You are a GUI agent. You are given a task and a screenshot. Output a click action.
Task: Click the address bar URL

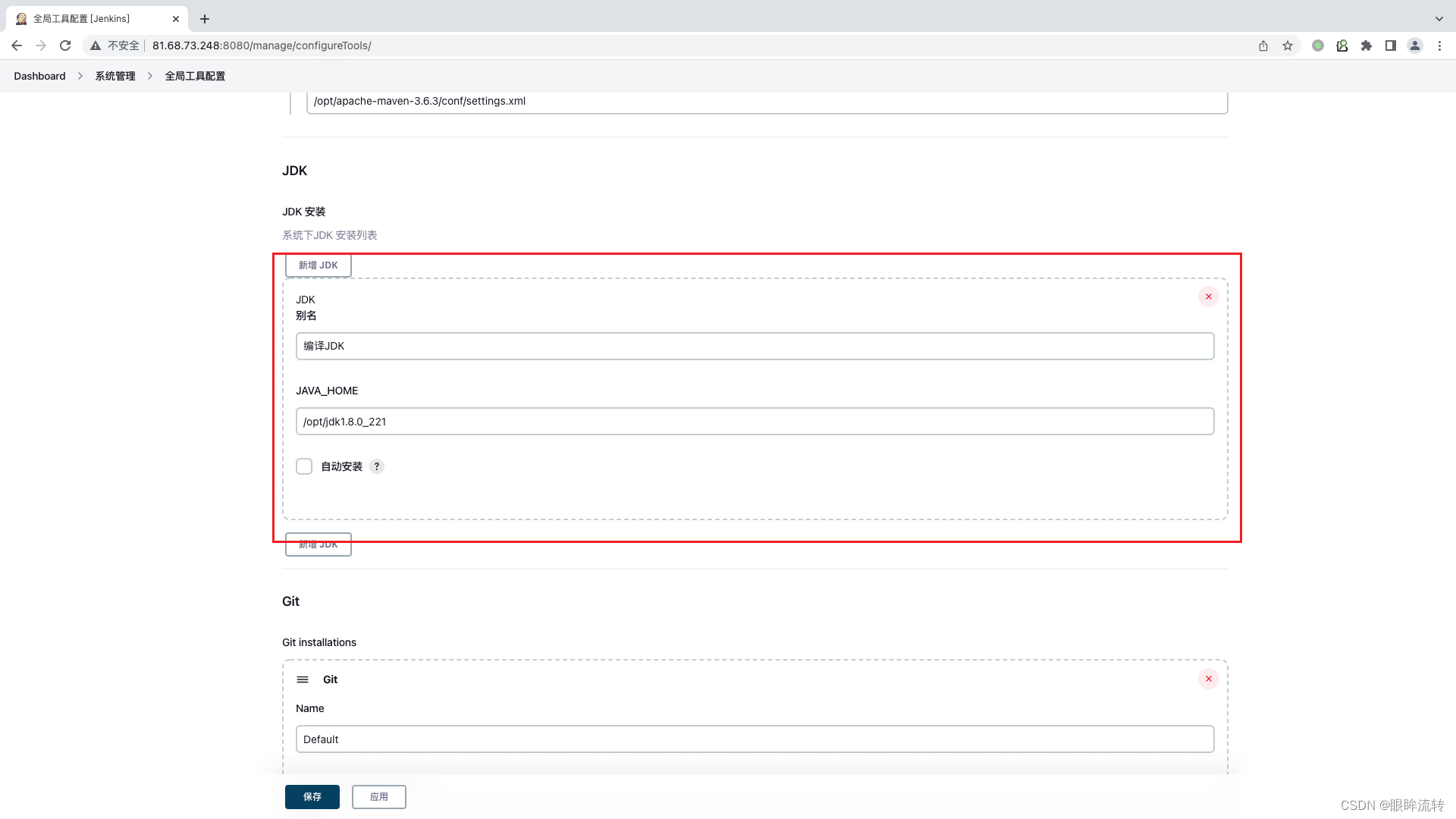pos(262,45)
